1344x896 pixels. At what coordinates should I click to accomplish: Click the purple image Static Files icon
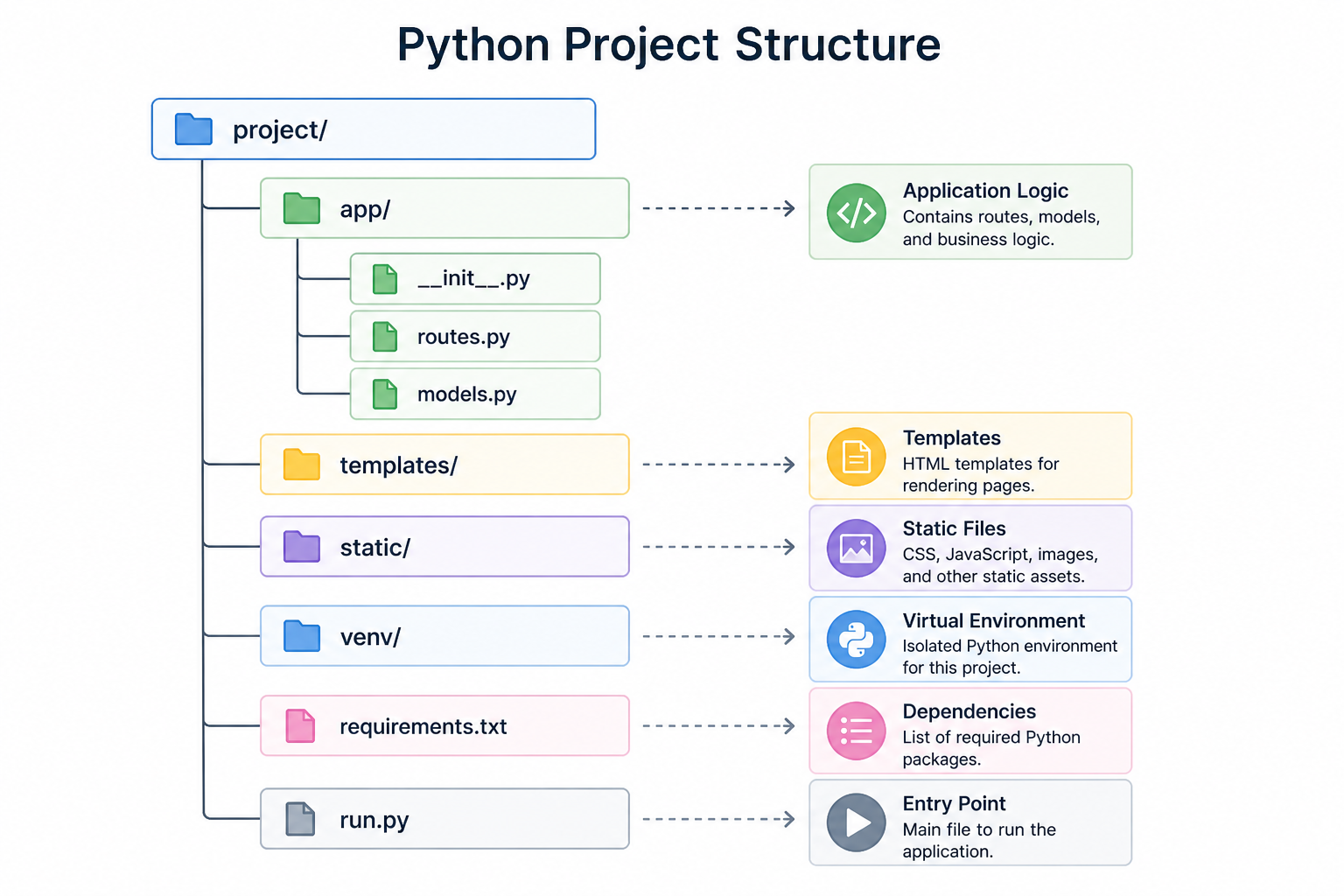click(857, 549)
